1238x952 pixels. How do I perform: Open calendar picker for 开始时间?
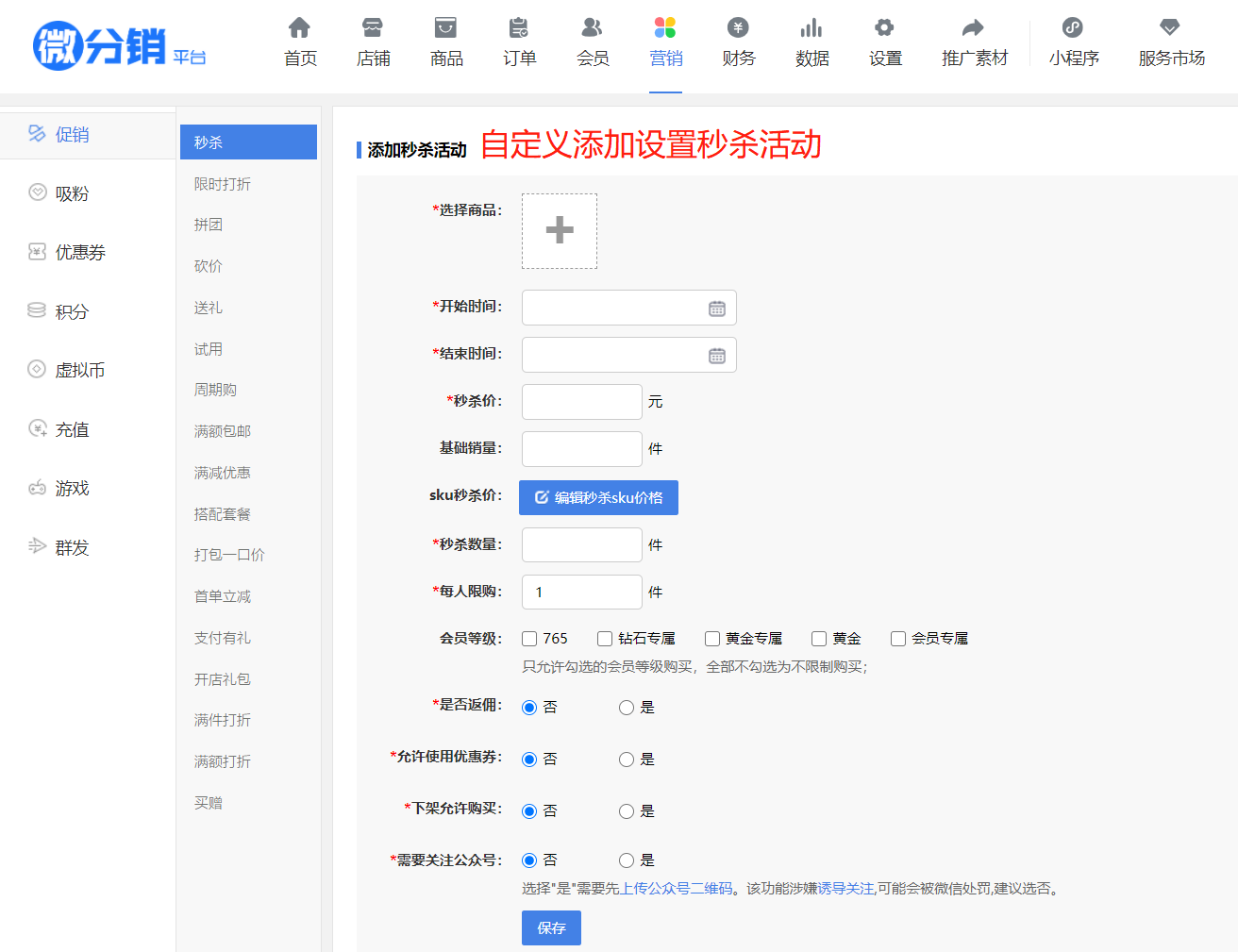pos(717,309)
